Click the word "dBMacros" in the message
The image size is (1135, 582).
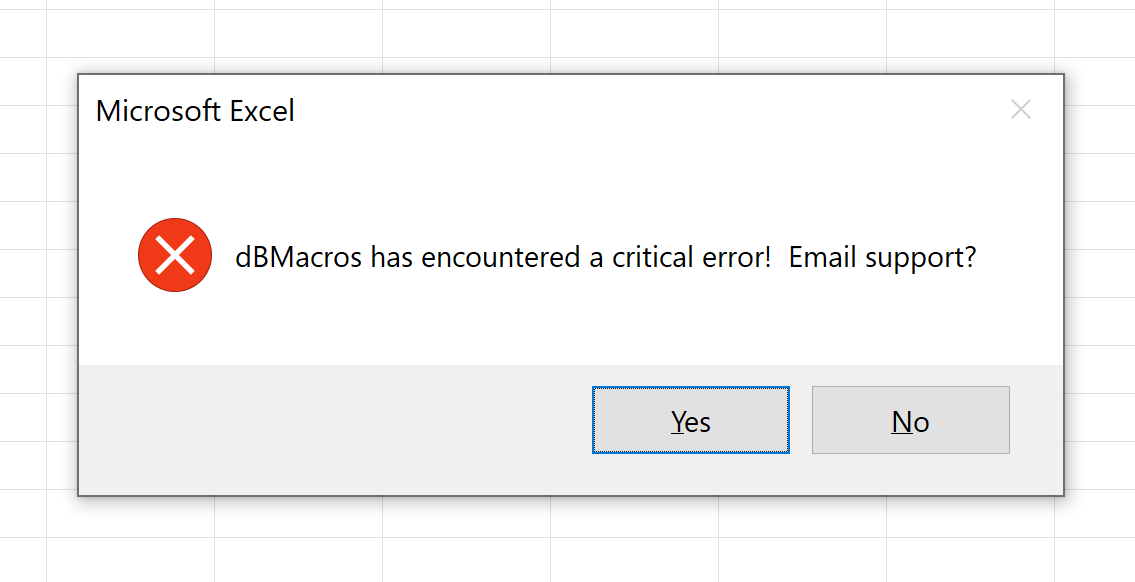(x=299, y=258)
